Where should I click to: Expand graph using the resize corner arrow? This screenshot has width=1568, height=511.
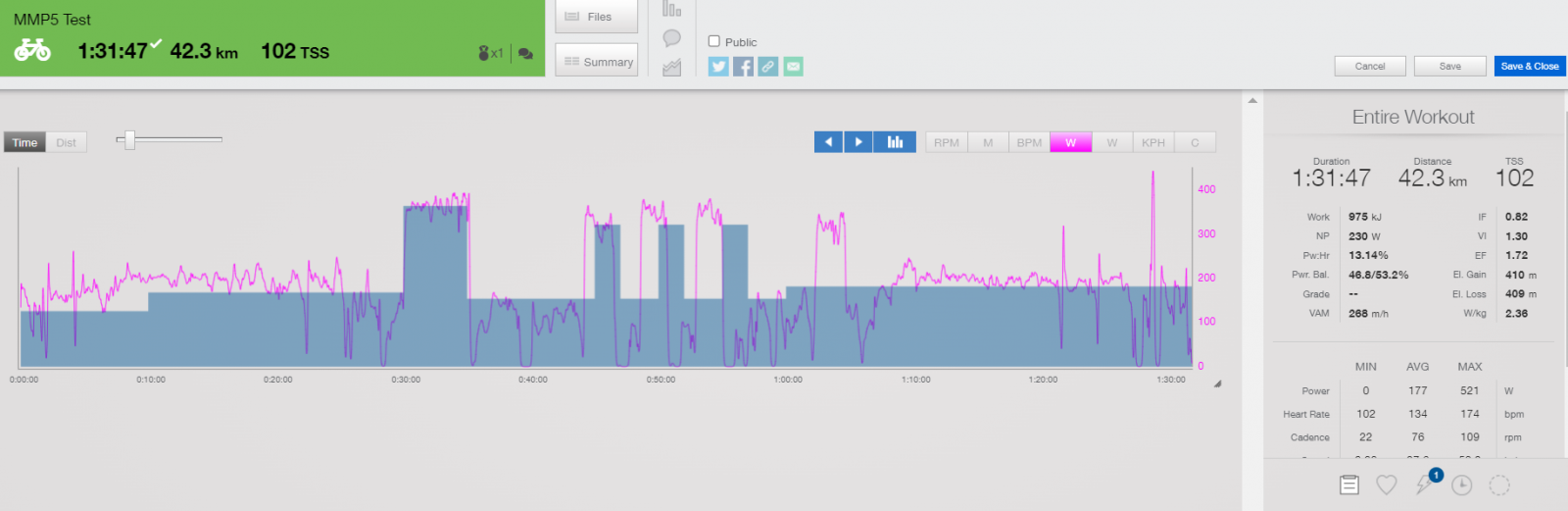pyautogui.click(x=1217, y=383)
